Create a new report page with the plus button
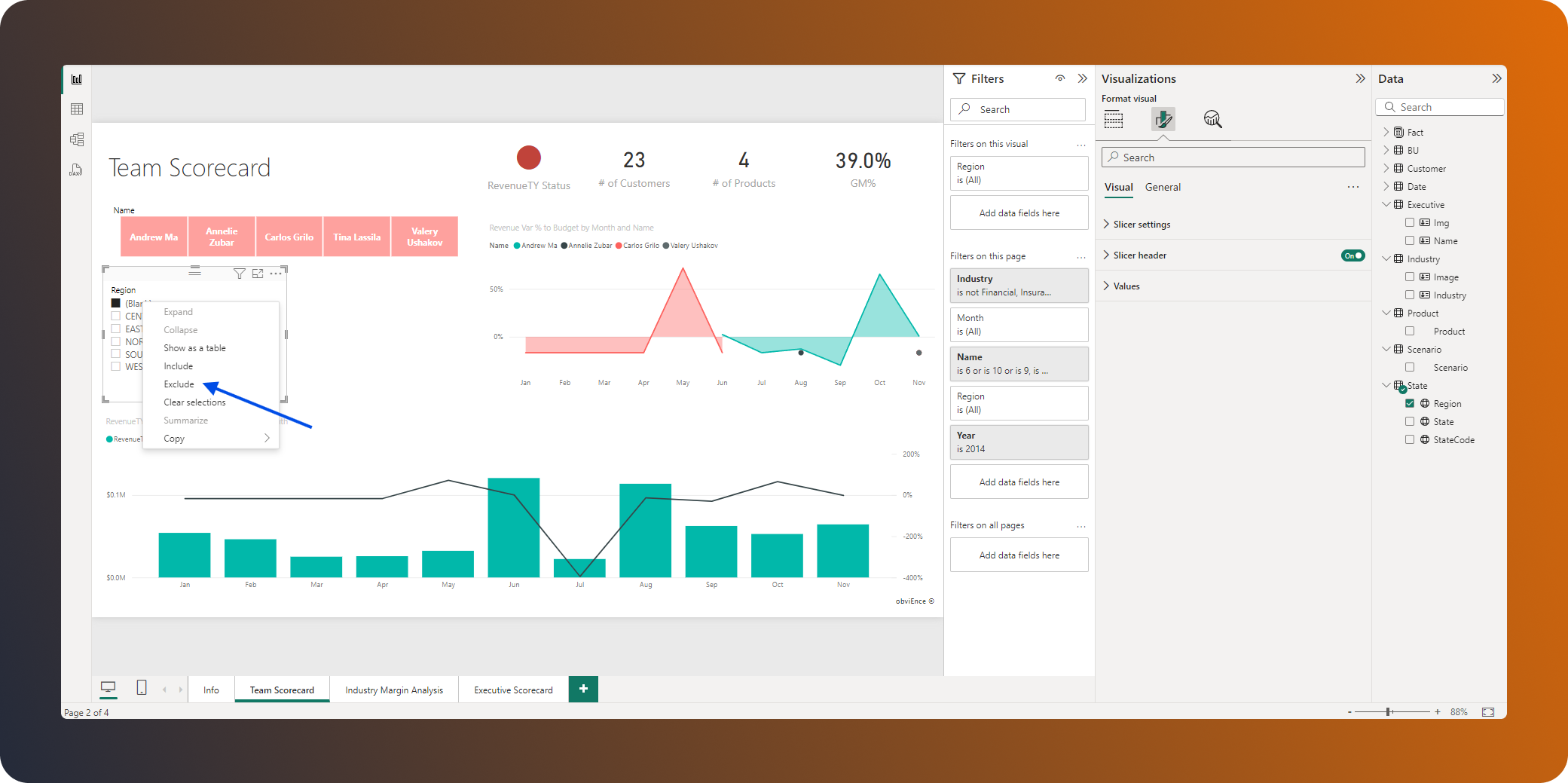This screenshot has width=1568, height=783. coord(582,688)
